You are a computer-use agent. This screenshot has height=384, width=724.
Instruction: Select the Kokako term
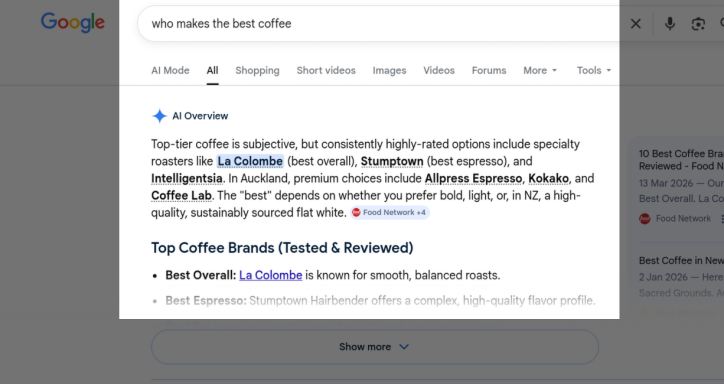pos(549,178)
